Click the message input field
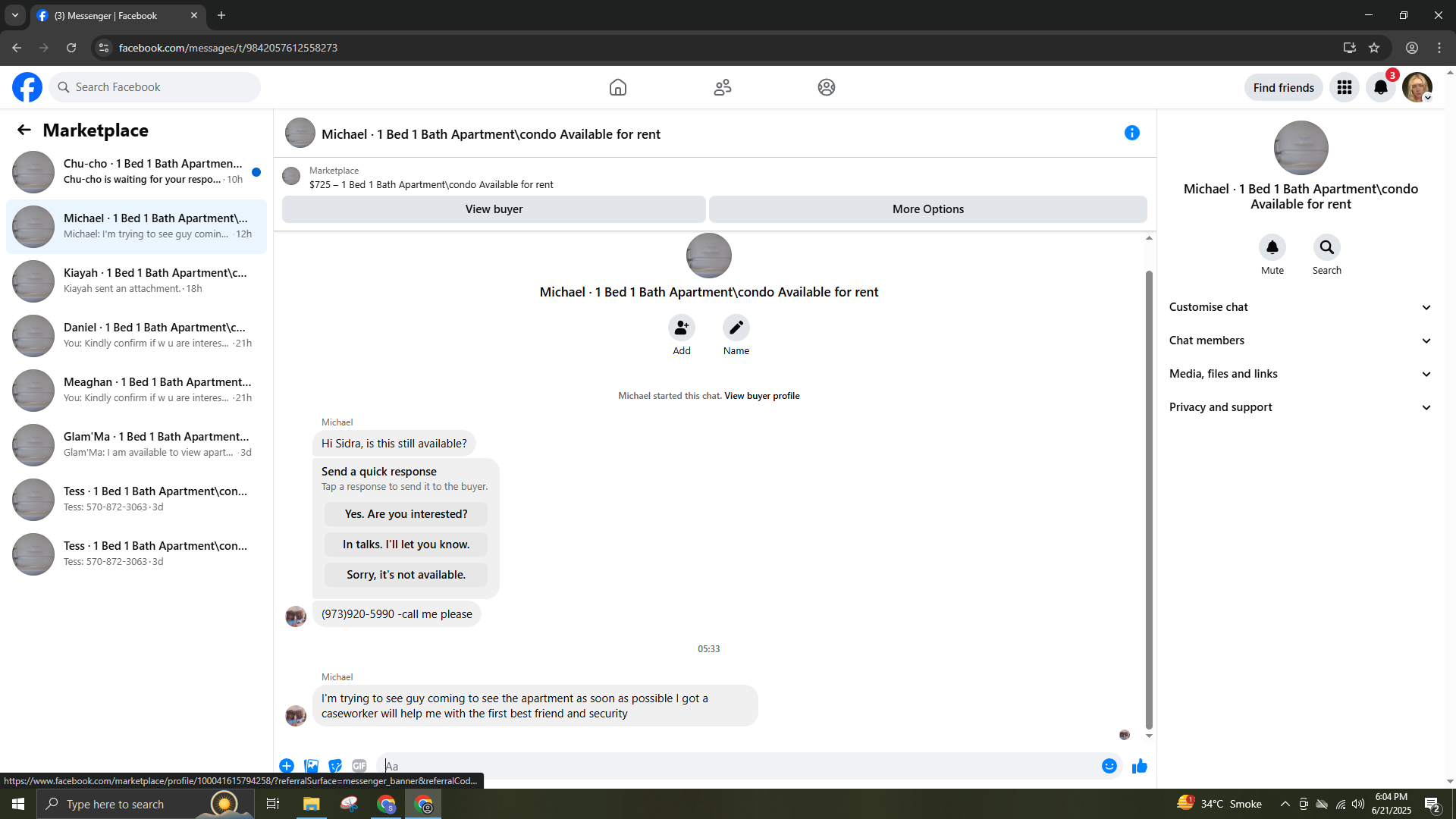Screen dimensions: 1456x819 coord(736,766)
